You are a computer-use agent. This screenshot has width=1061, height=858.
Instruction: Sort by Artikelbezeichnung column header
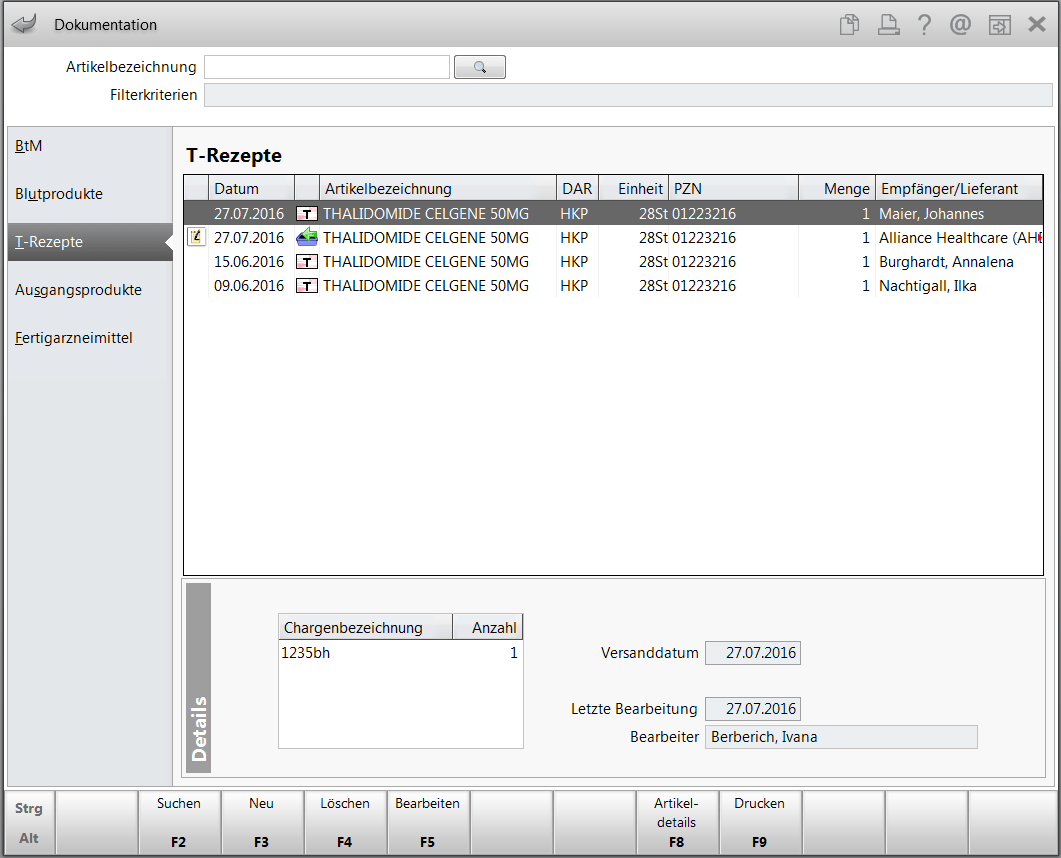437,188
